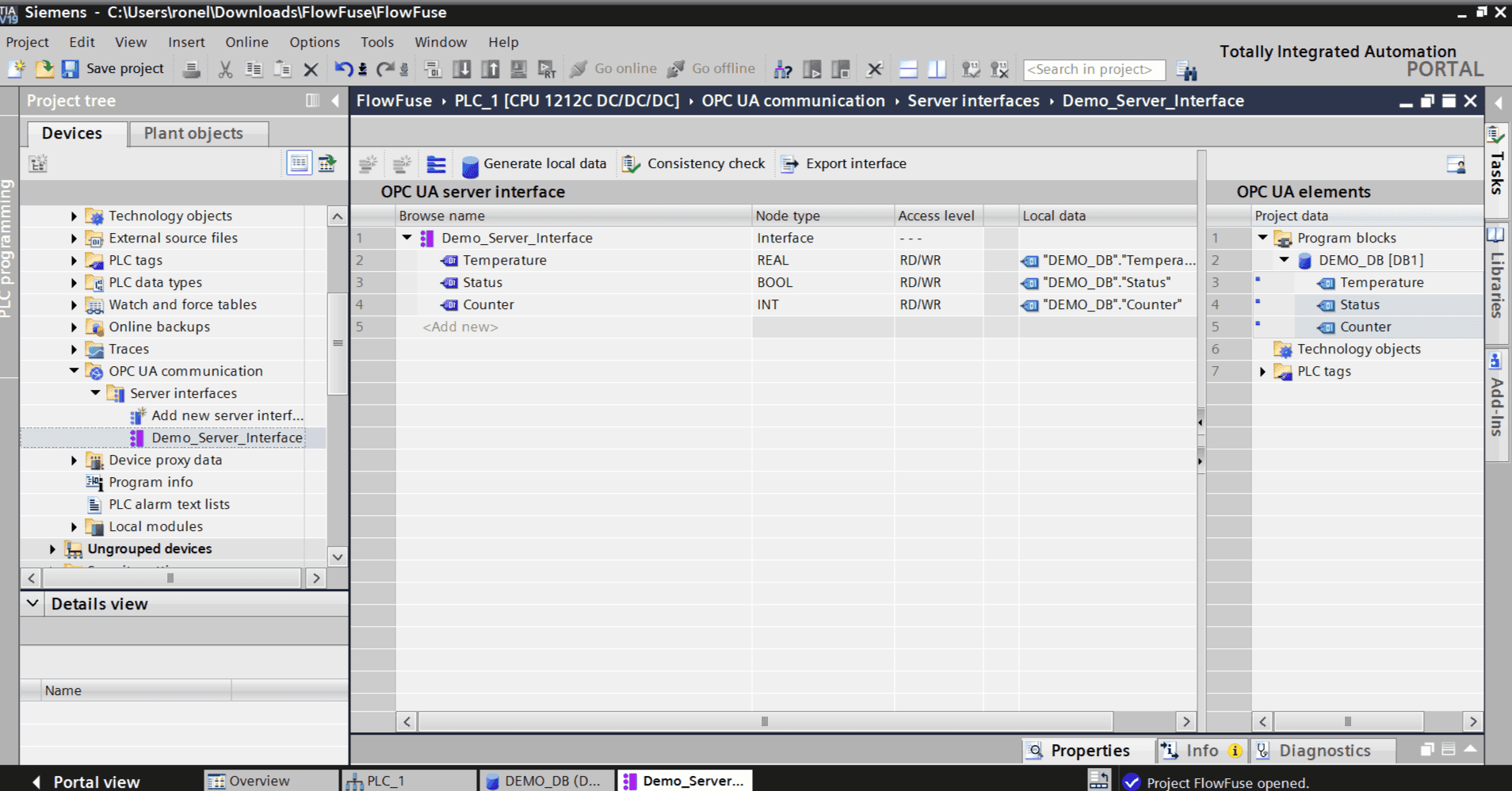Toggle the vertical split editor layout
1512x791 pixels.
937,69
